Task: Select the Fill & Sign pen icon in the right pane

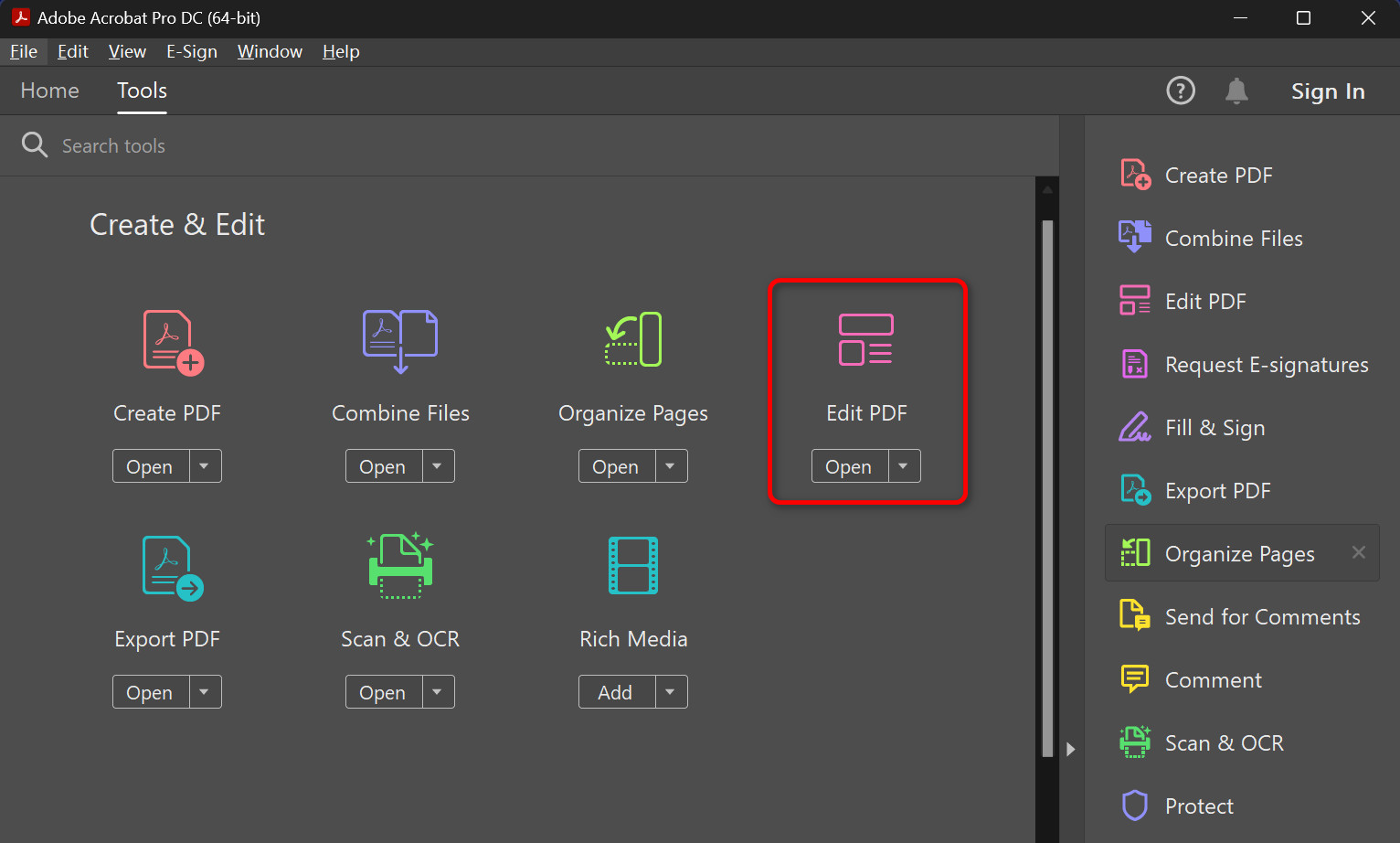Action: pyautogui.click(x=1135, y=426)
